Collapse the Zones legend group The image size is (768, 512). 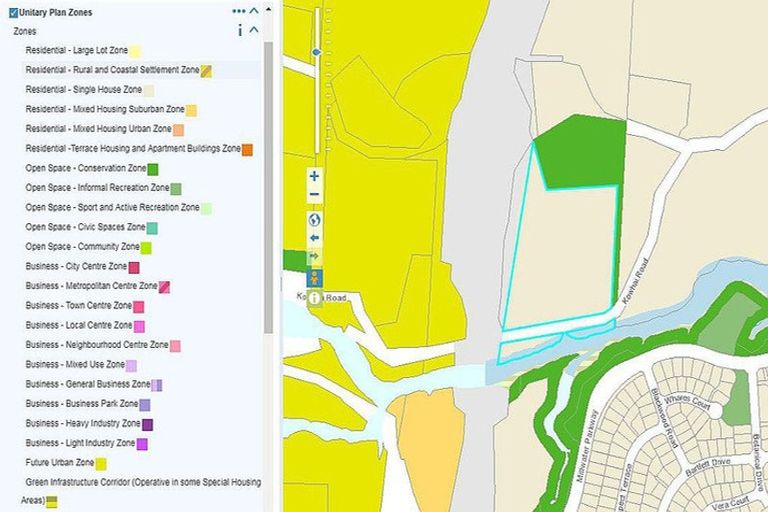[x=254, y=31]
